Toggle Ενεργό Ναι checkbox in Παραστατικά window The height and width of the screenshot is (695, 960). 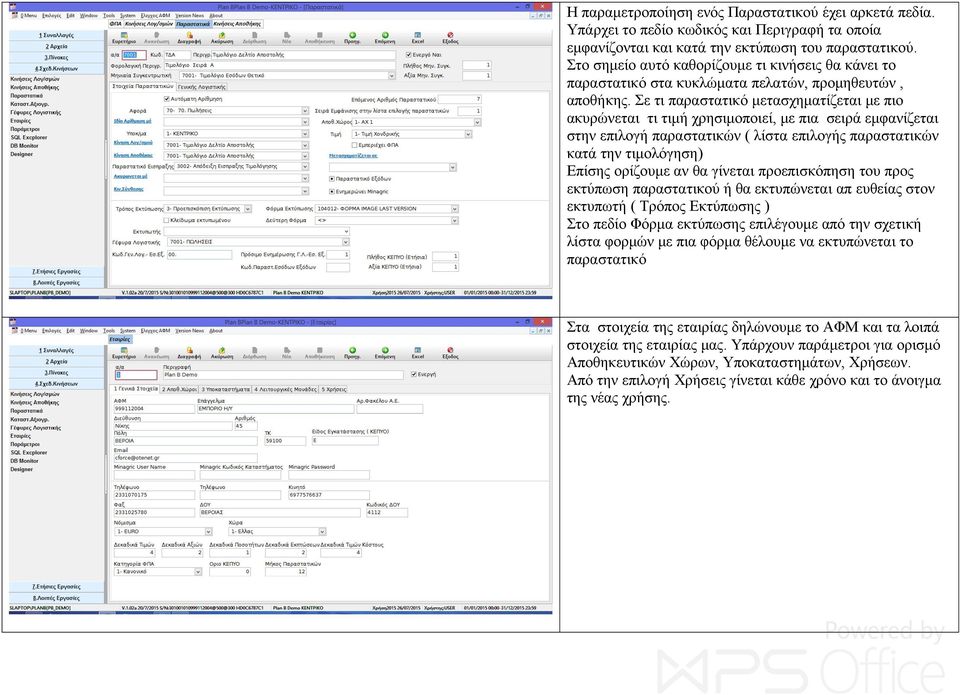pos(408,54)
